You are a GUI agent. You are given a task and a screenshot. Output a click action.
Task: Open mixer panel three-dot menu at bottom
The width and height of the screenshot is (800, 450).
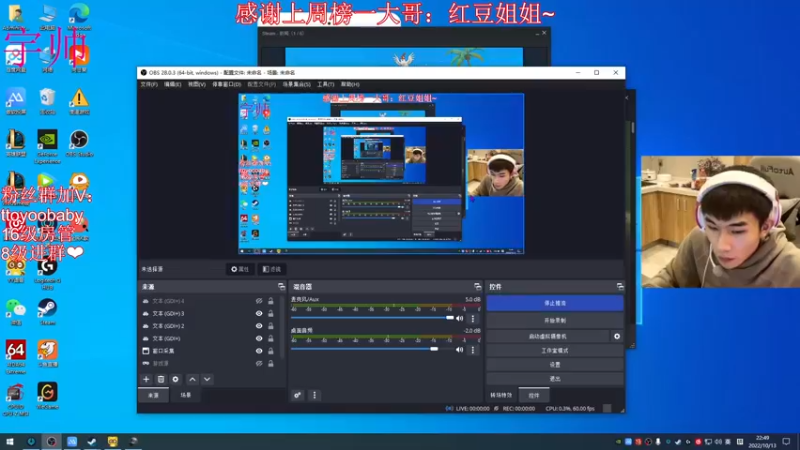(x=314, y=395)
